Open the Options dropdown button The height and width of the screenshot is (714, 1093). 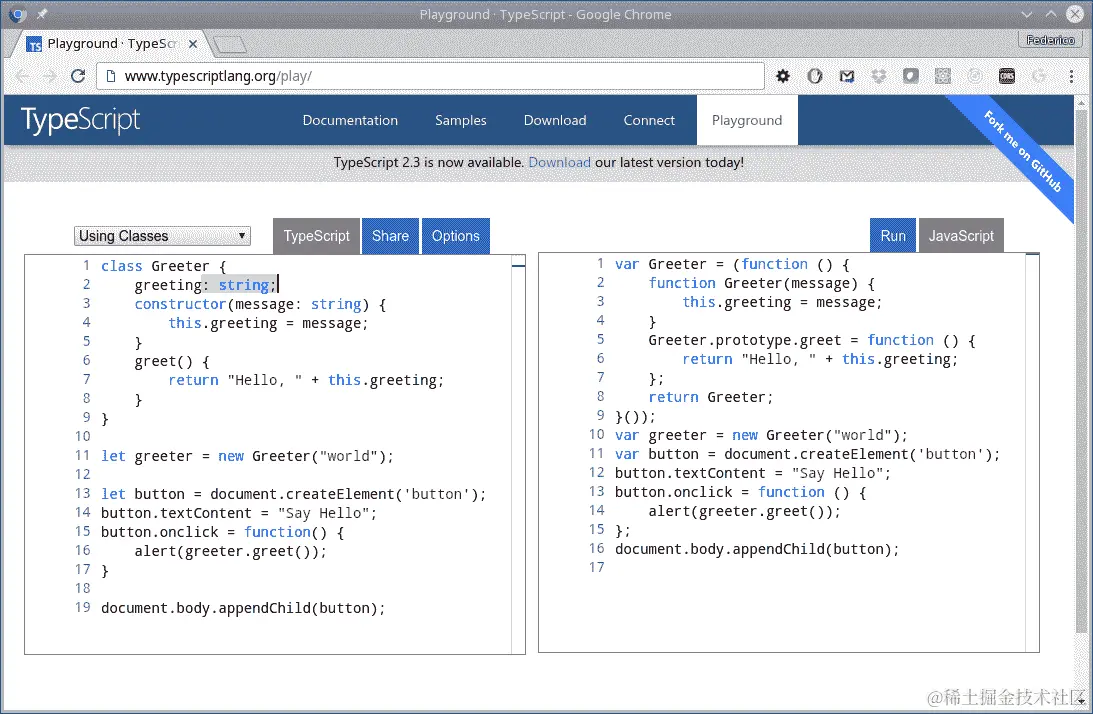pos(456,236)
